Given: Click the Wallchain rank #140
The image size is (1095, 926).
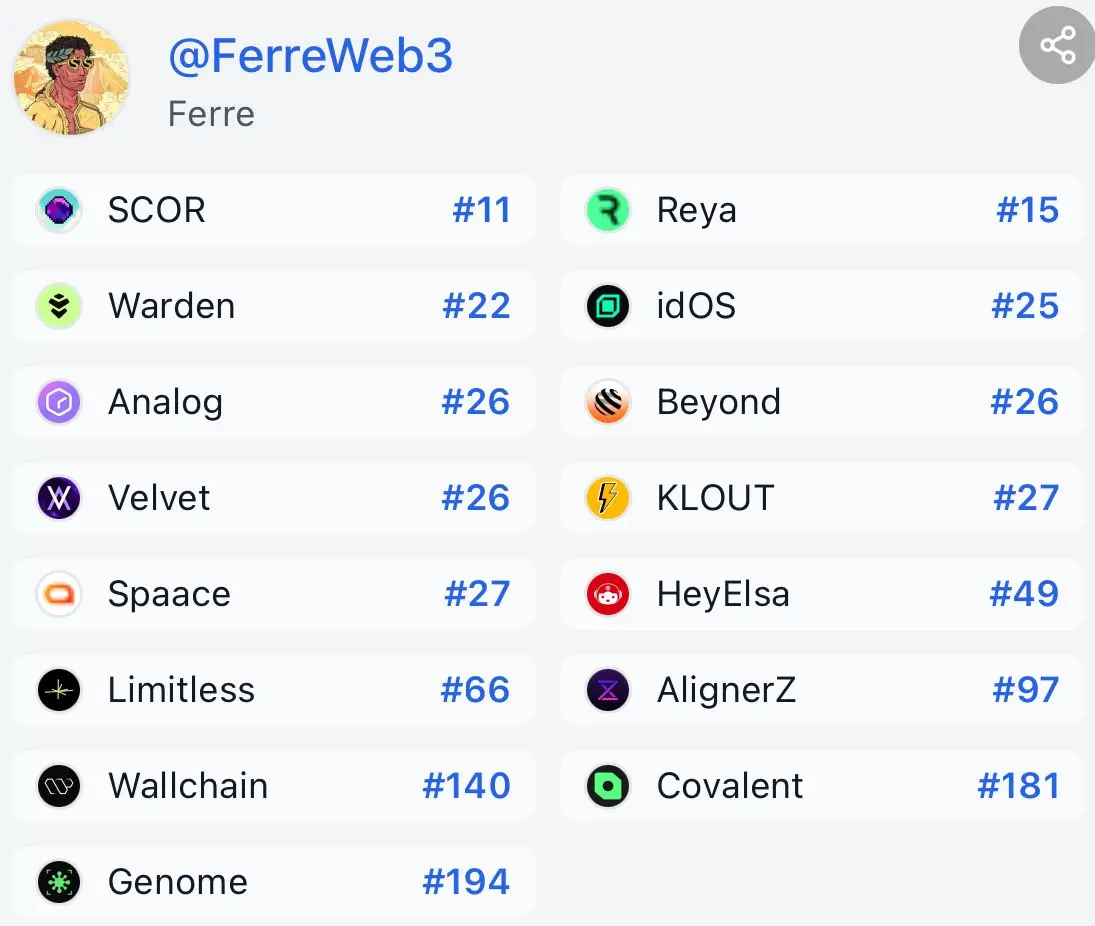Looking at the screenshot, I should tap(466, 787).
